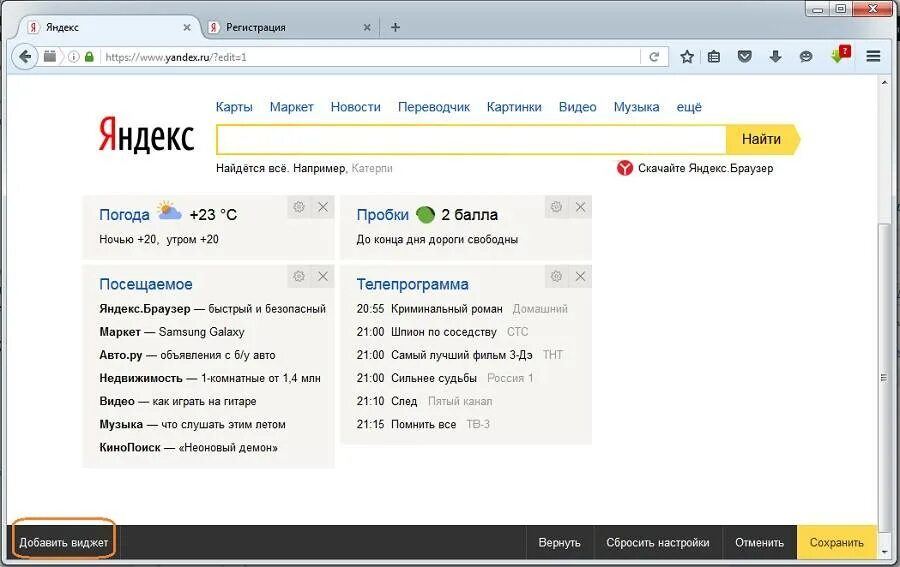
Task: Open the Картинки service link
Action: tap(514, 107)
